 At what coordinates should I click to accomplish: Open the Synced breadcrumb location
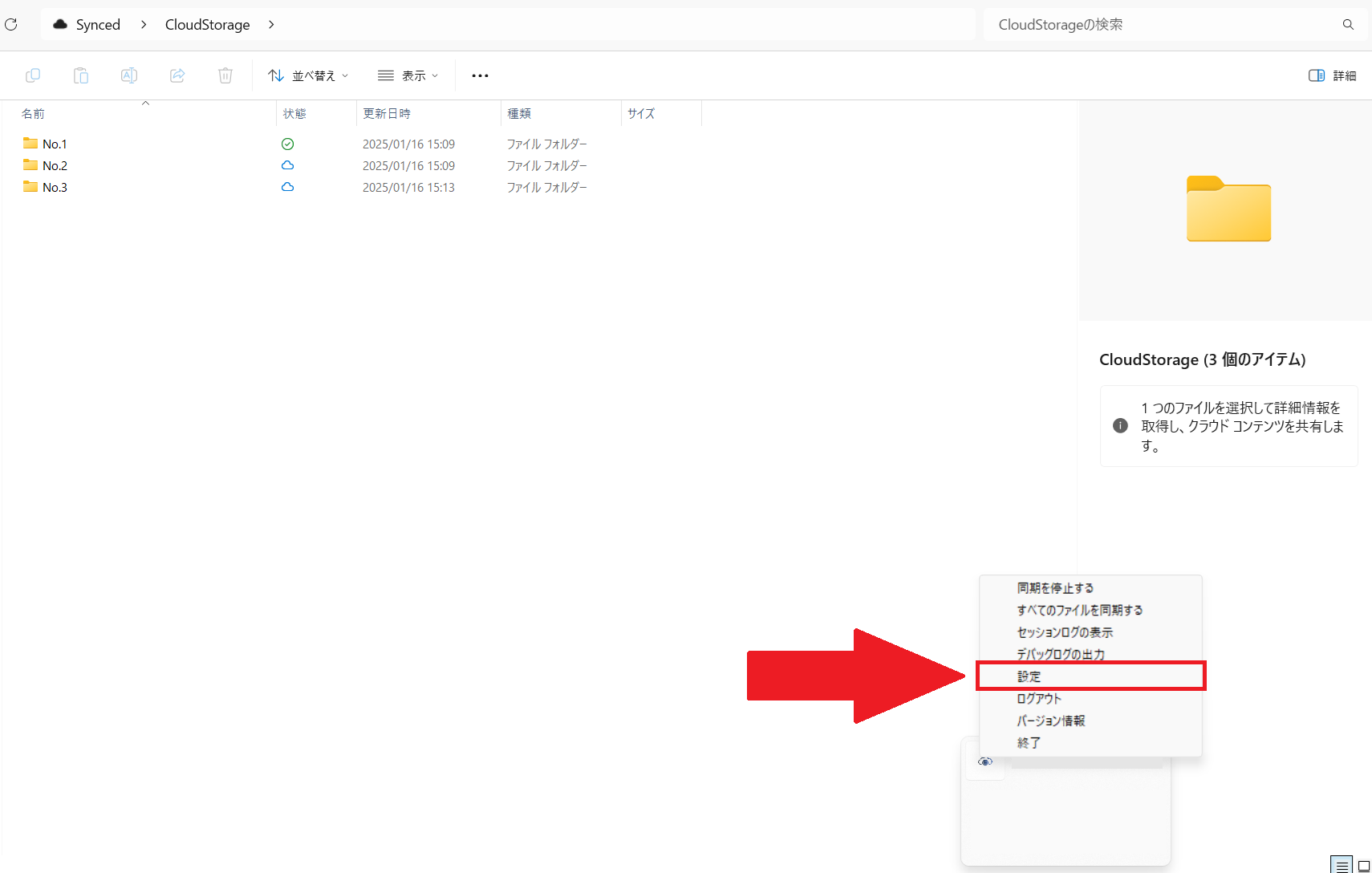pyautogui.click(x=98, y=25)
